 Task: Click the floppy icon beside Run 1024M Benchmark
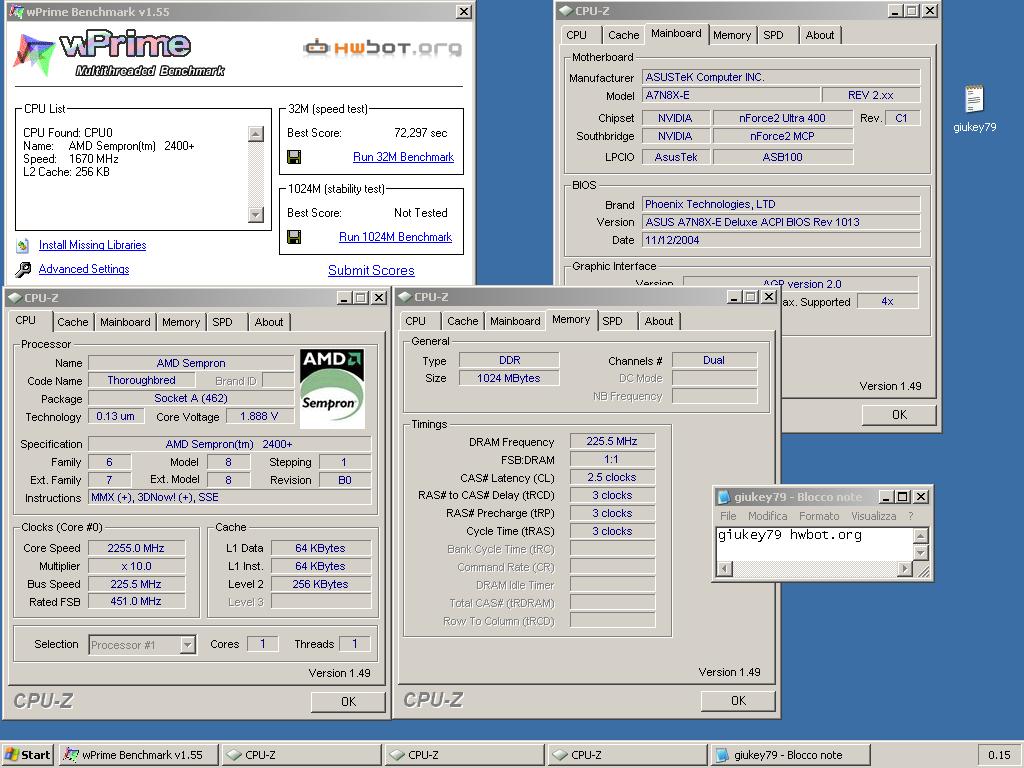point(294,237)
